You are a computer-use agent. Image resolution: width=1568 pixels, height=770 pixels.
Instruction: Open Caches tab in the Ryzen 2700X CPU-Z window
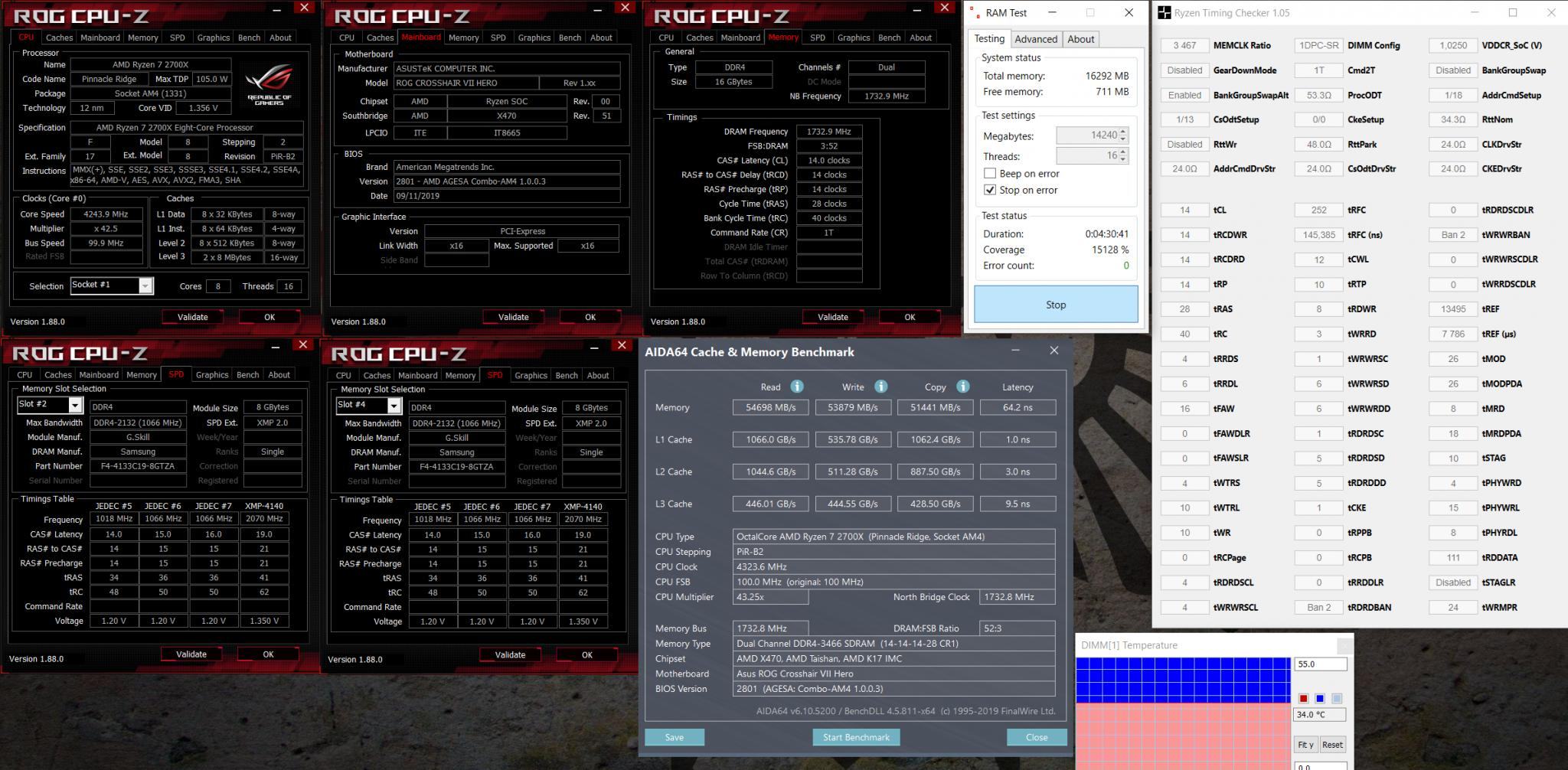click(59, 38)
